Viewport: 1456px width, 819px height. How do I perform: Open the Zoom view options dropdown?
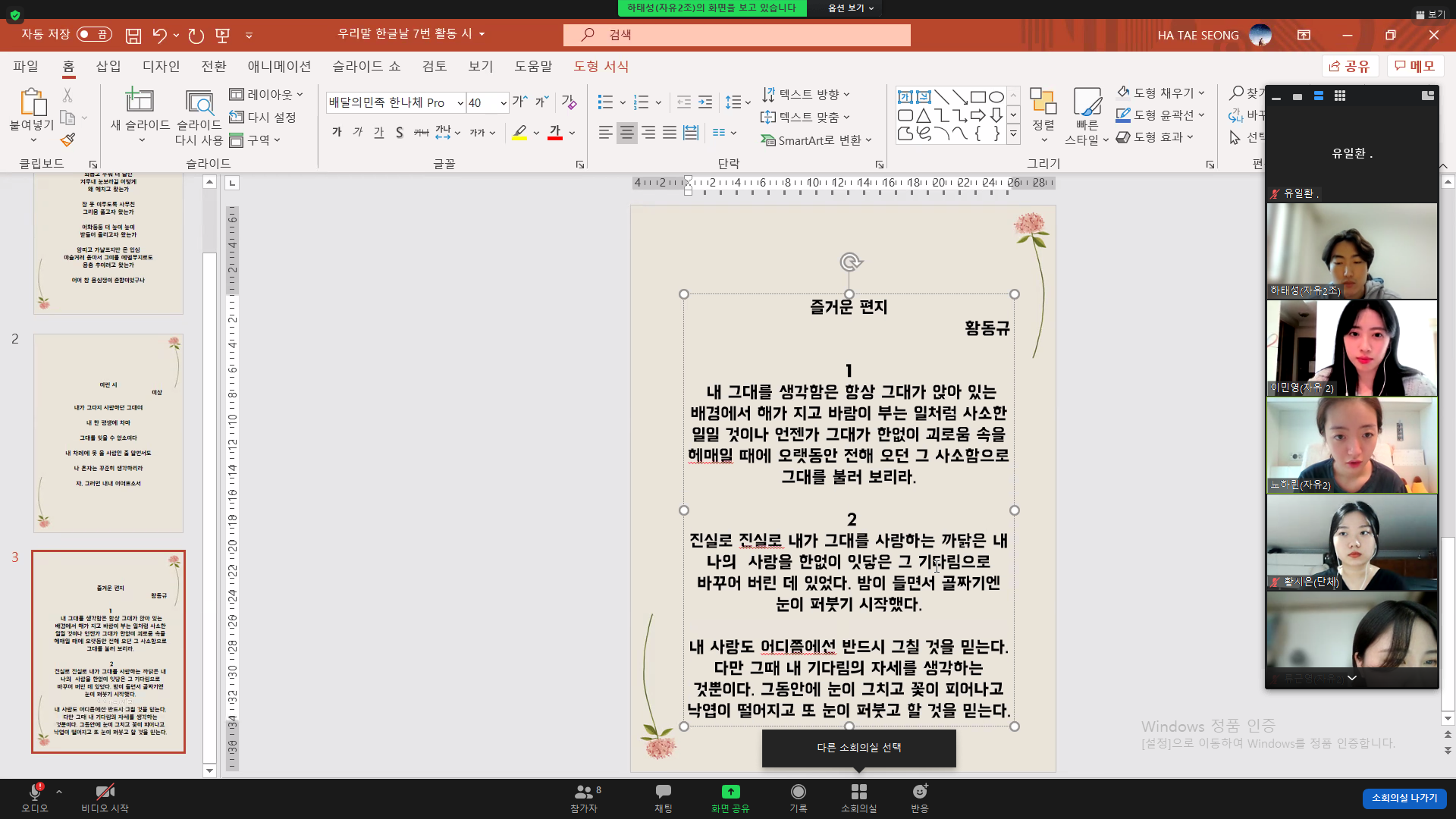(x=850, y=8)
